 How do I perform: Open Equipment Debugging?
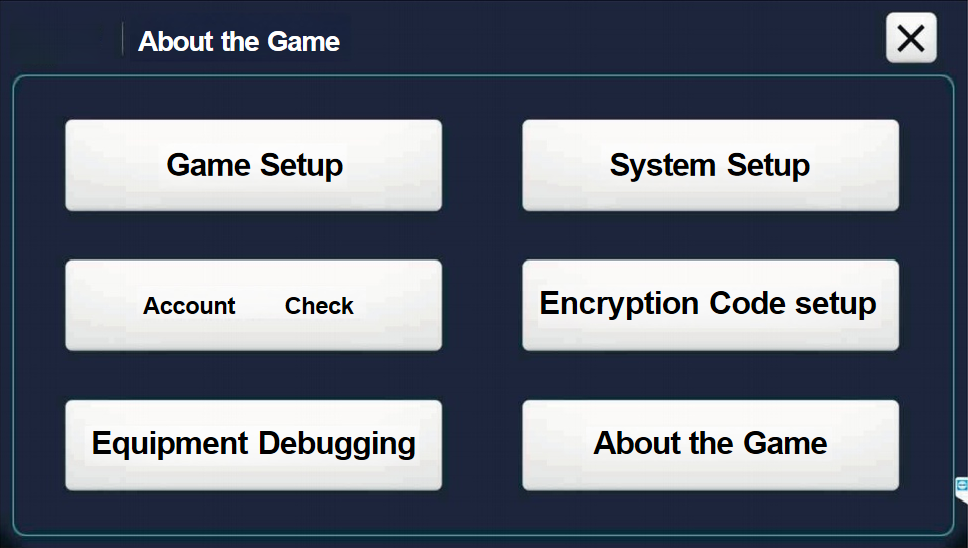coord(254,445)
